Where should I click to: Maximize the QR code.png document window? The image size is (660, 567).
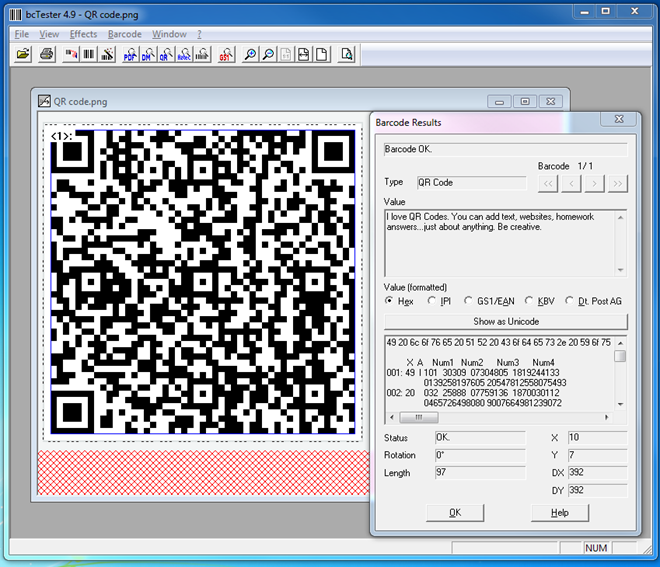pyautogui.click(x=525, y=101)
